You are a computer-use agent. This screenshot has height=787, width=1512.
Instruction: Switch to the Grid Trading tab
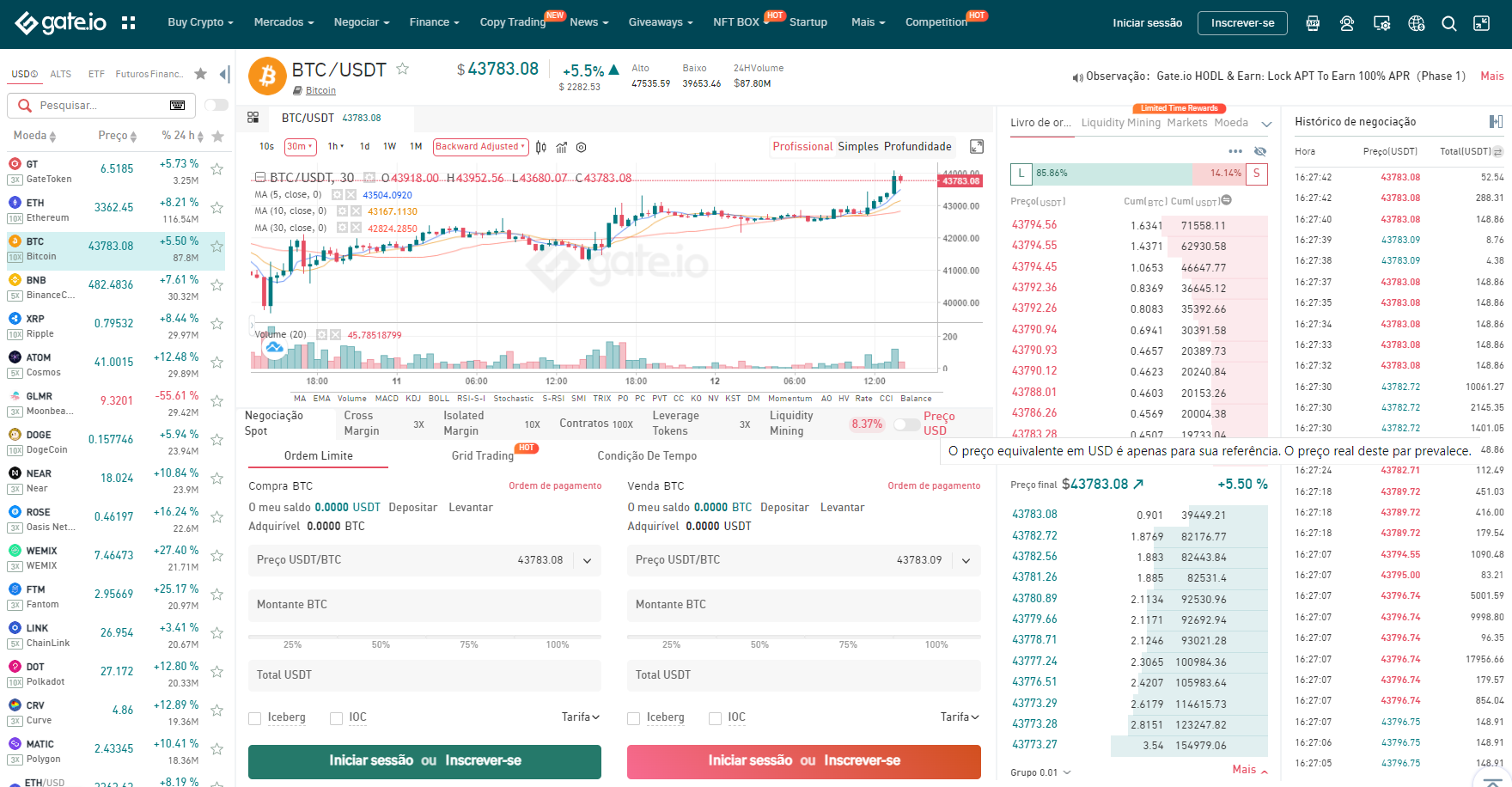coord(483,456)
